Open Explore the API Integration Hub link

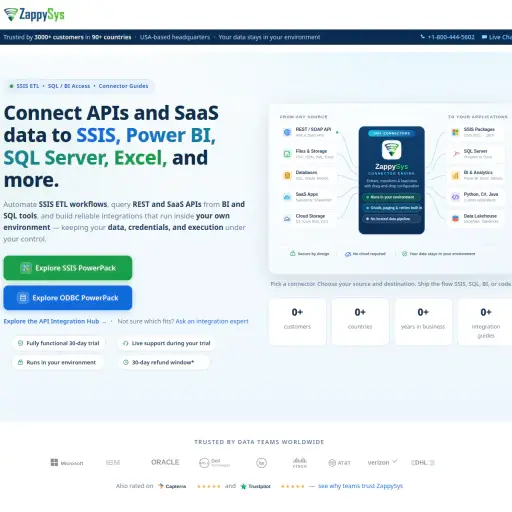tap(51, 321)
